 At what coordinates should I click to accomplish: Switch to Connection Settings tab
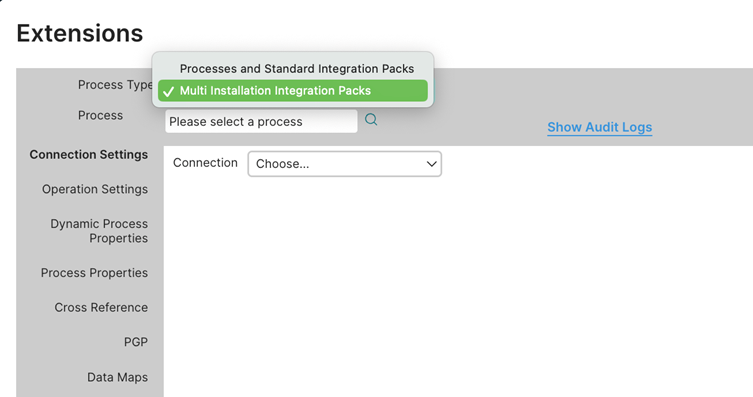point(89,155)
